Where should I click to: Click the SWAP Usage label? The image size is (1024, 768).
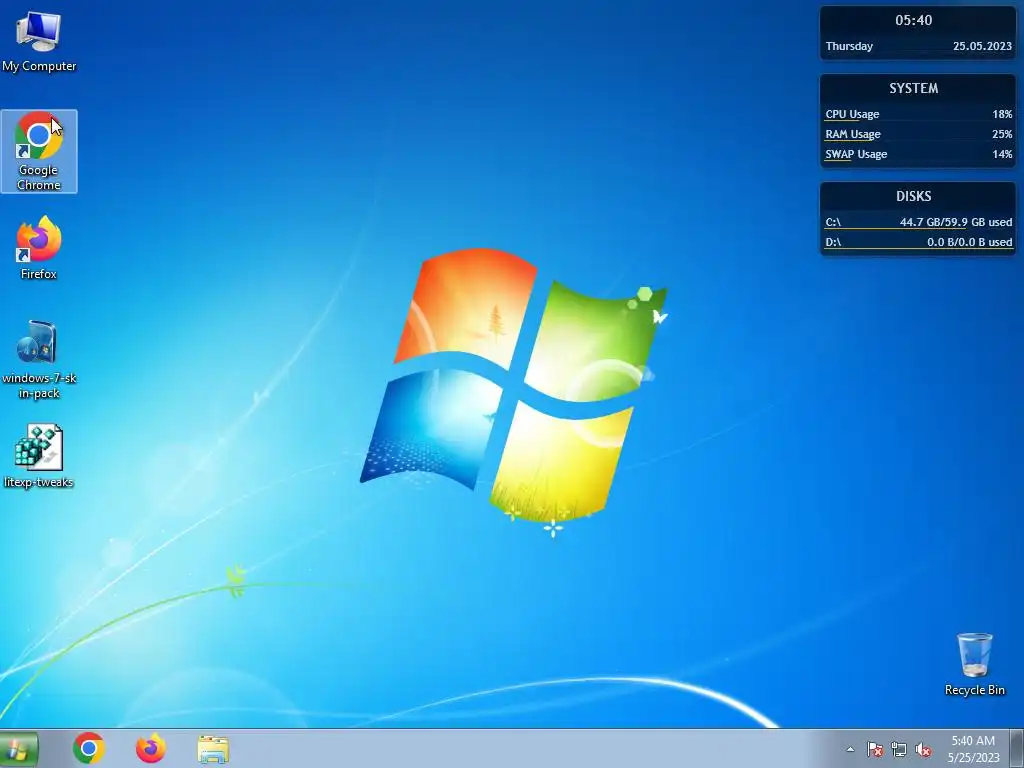click(x=856, y=155)
